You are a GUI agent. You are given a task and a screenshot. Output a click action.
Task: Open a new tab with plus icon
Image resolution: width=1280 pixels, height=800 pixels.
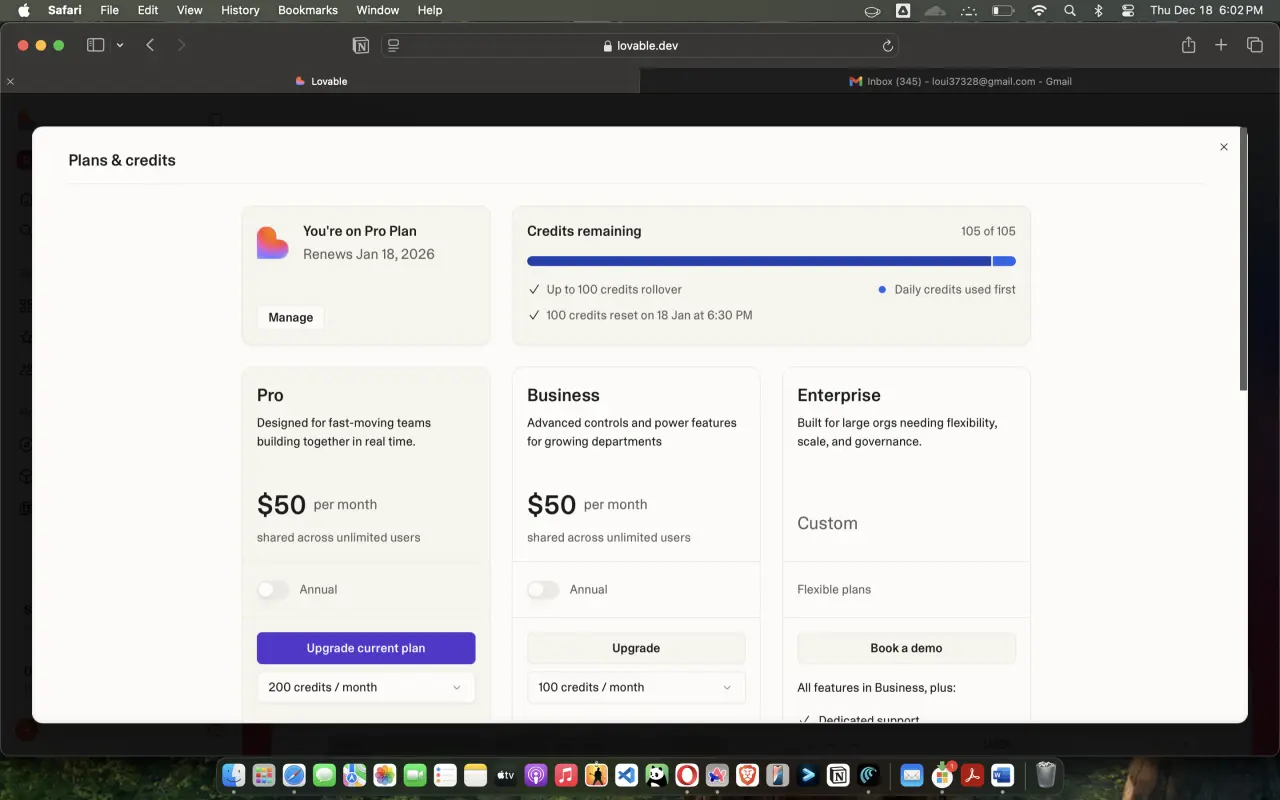tap(1221, 45)
